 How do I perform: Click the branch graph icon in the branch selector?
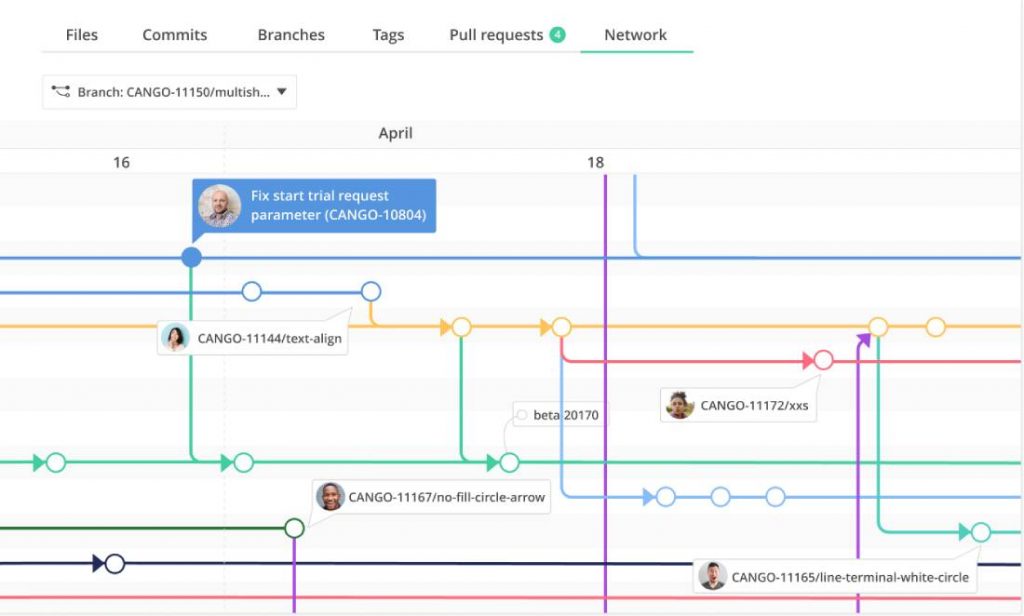pyautogui.click(x=59, y=91)
